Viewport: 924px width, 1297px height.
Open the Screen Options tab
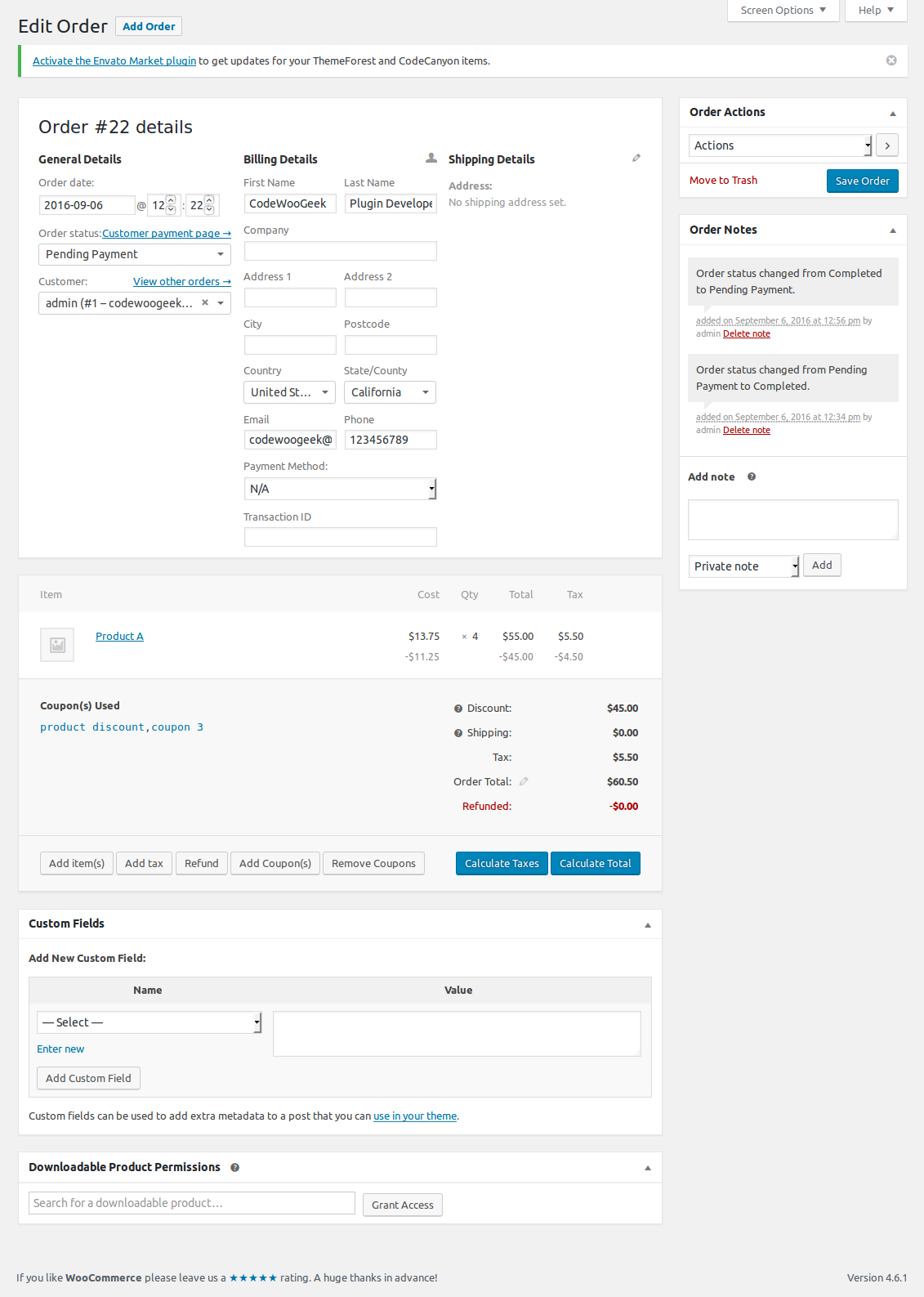click(x=783, y=10)
